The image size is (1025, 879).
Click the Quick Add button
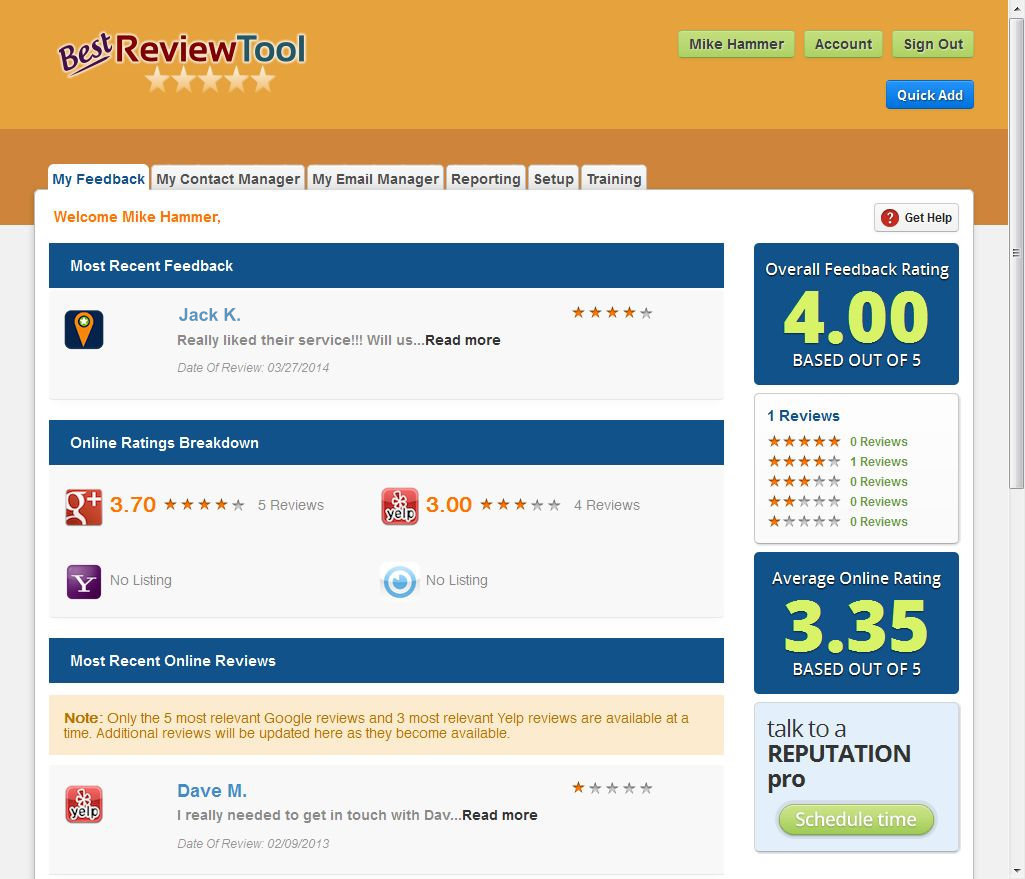pyautogui.click(x=929, y=95)
